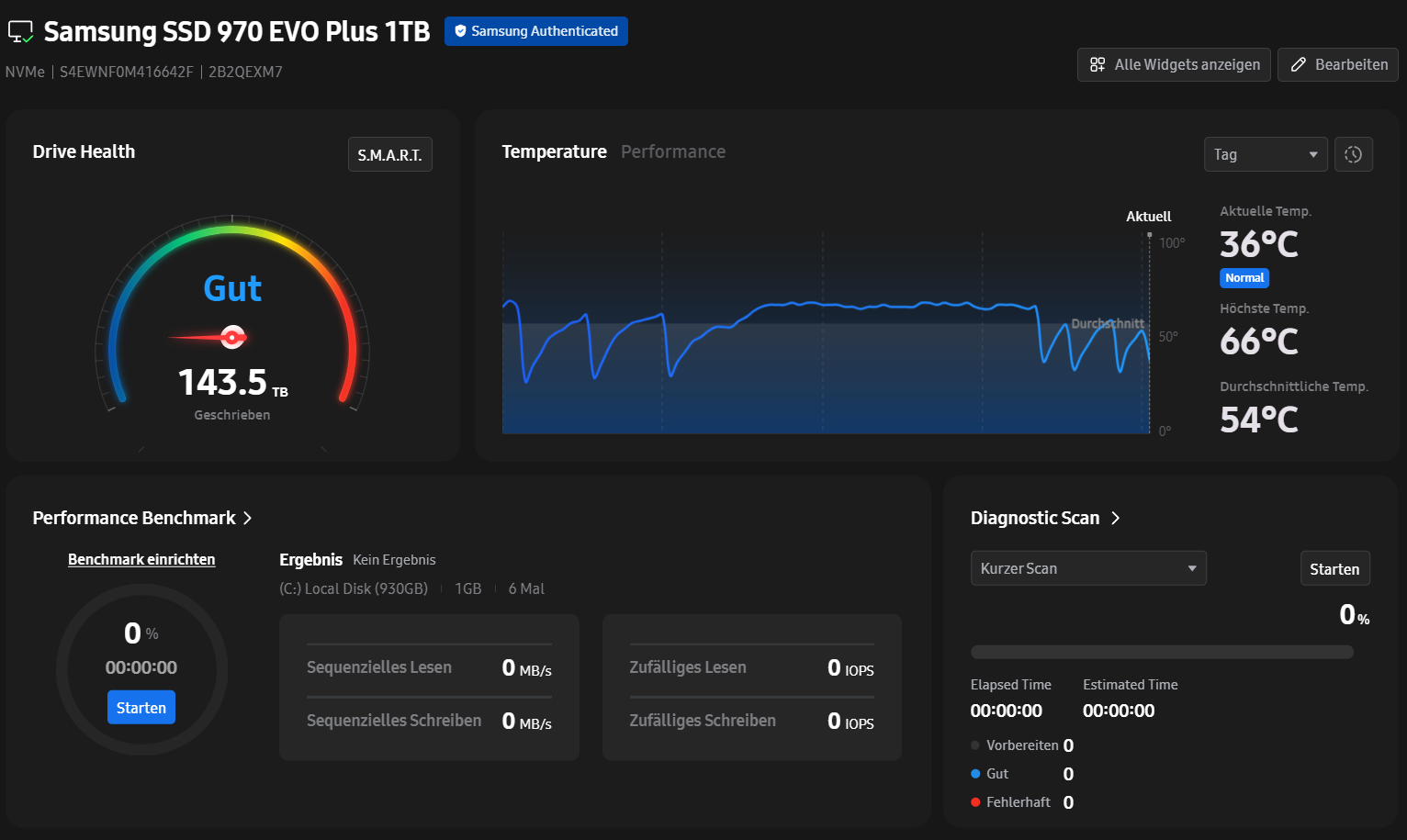Click the Zufälliges Schreiben result row
The image size is (1407, 840).
[751, 721]
